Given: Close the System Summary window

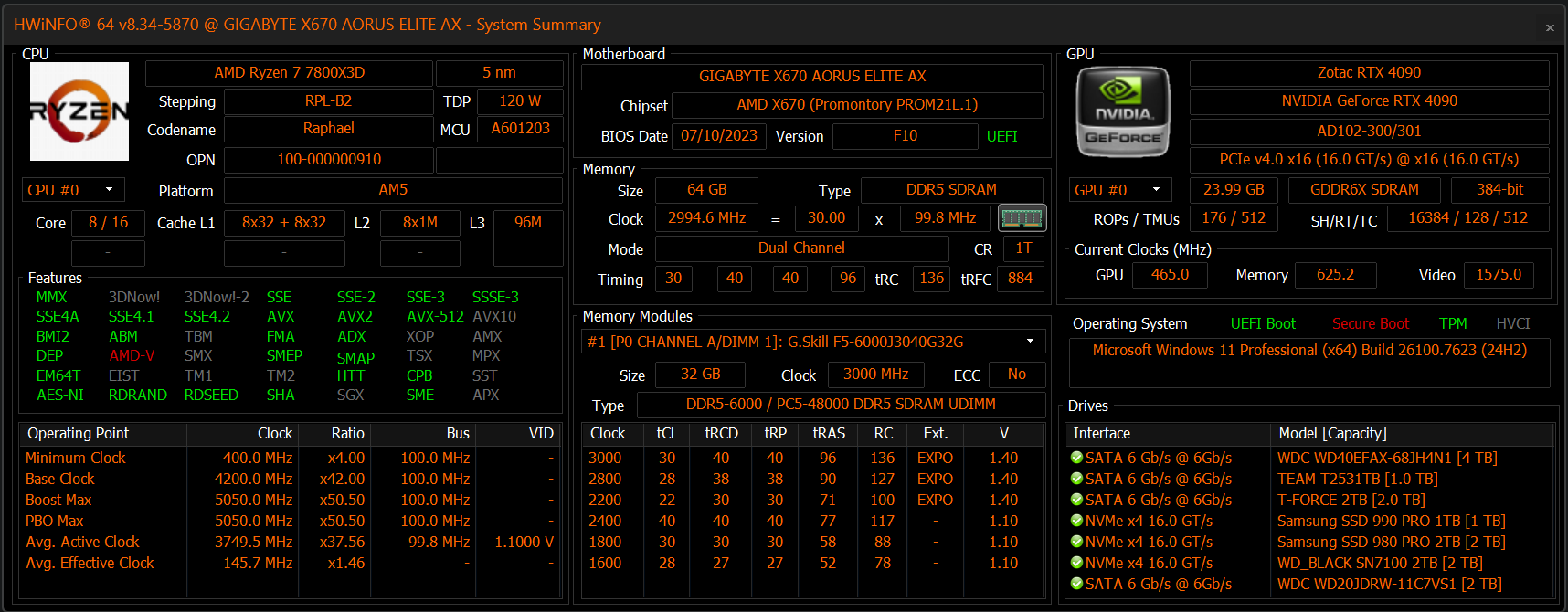Looking at the screenshot, I should (1550, 27).
